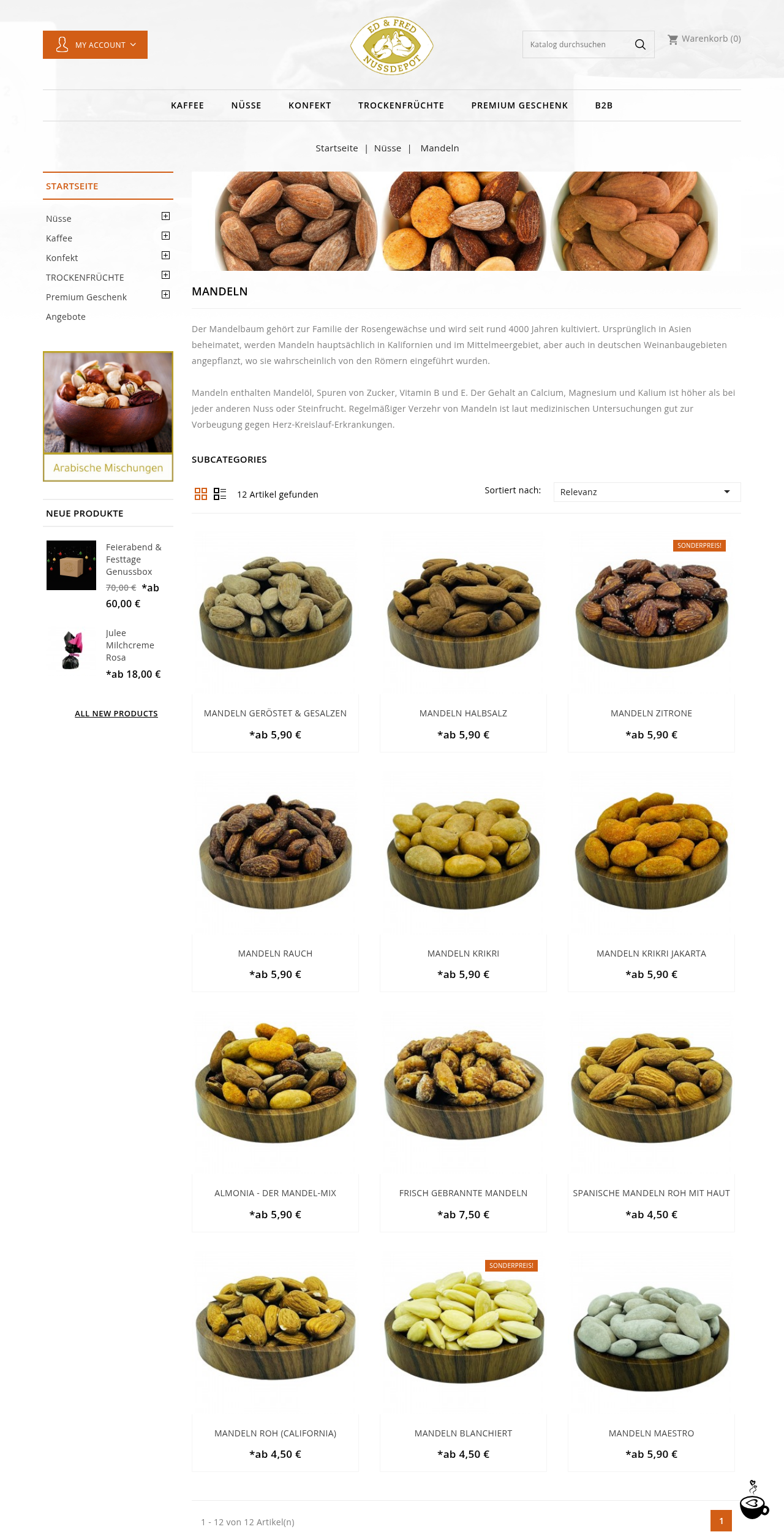Screen dimensions: 784x1532
Task: Expand the TROCKENFRÜCHTE sidebar category
Action: pyautogui.click(x=165, y=275)
